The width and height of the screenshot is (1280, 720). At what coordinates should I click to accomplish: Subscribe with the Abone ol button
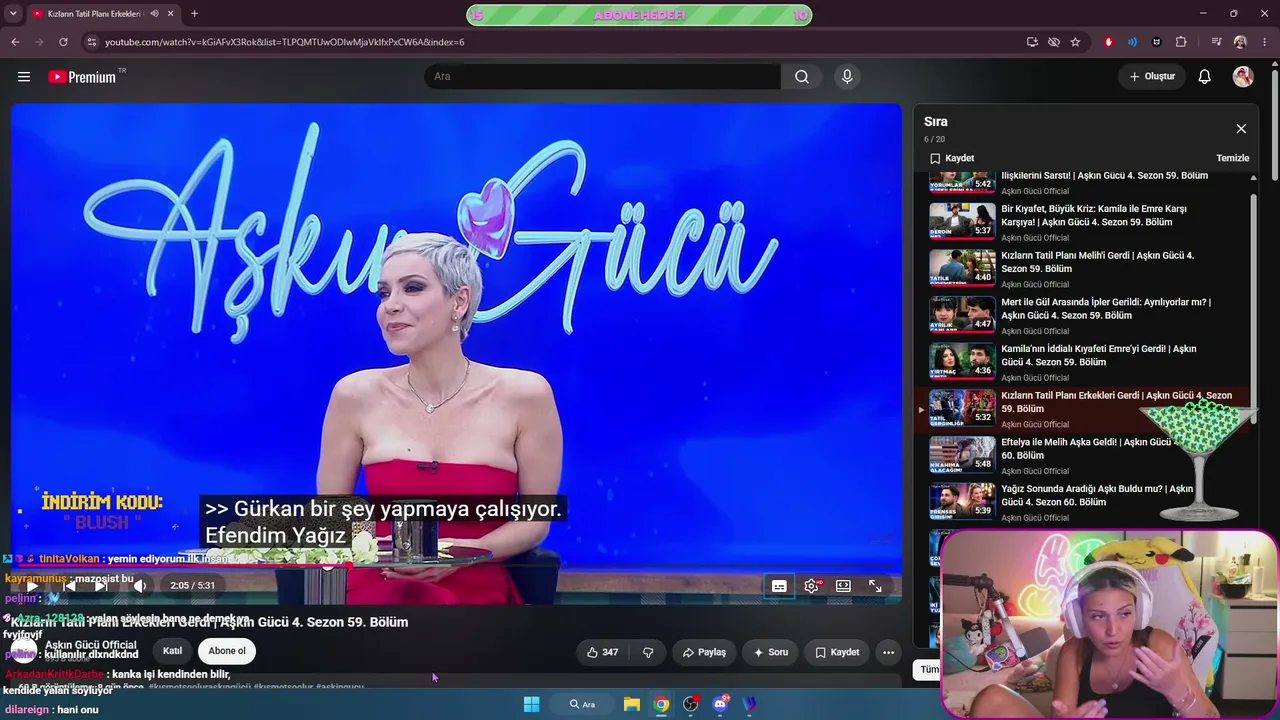[227, 651]
